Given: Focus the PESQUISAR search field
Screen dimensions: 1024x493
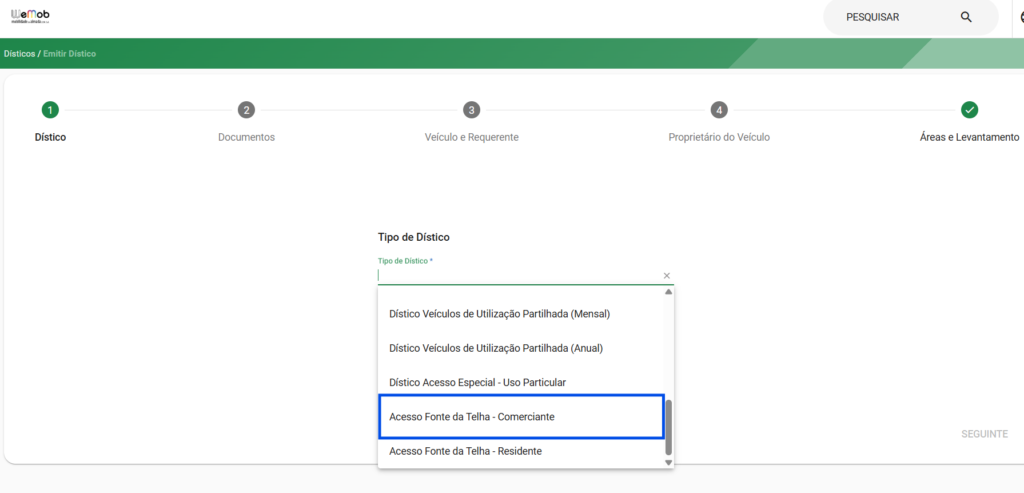Looking at the screenshot, I should pos(910,18).
